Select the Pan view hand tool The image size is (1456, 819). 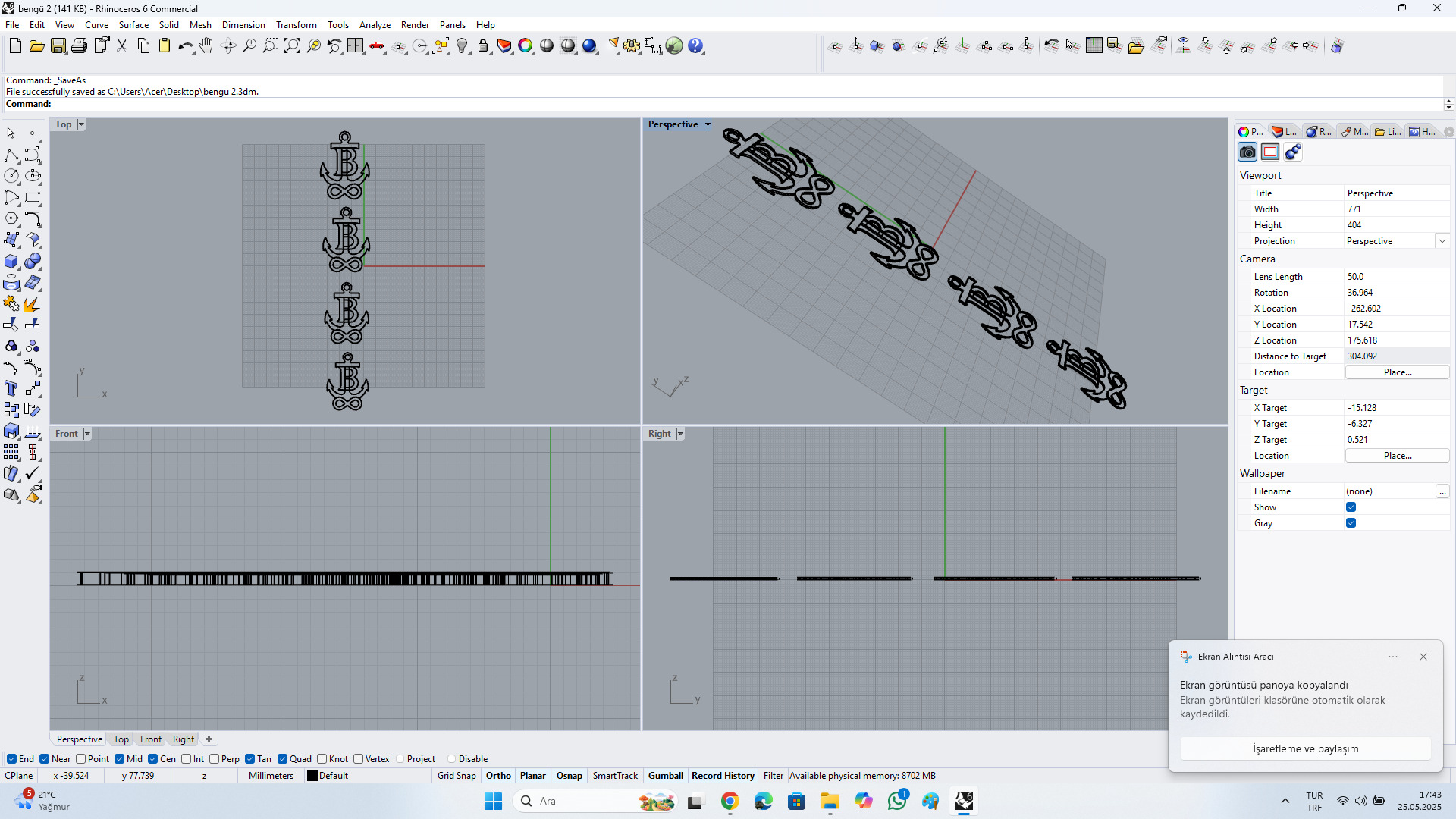pos(206,46)
